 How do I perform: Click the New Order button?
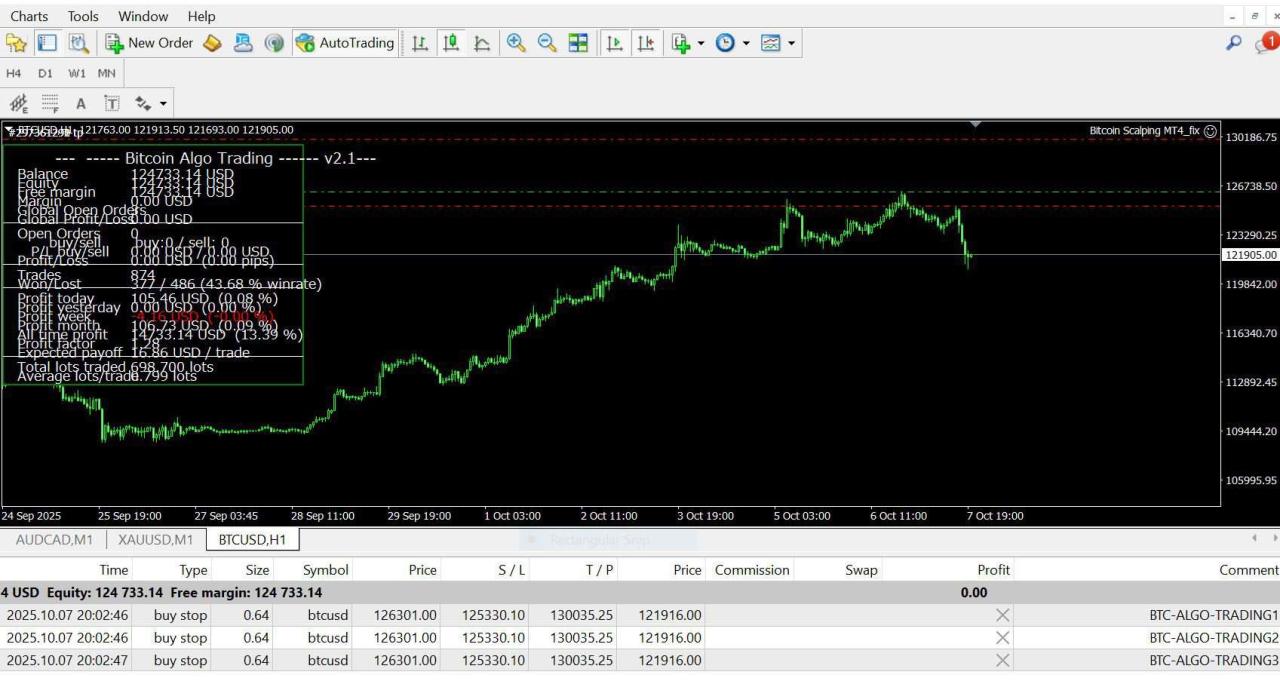(x=149, y=43)
